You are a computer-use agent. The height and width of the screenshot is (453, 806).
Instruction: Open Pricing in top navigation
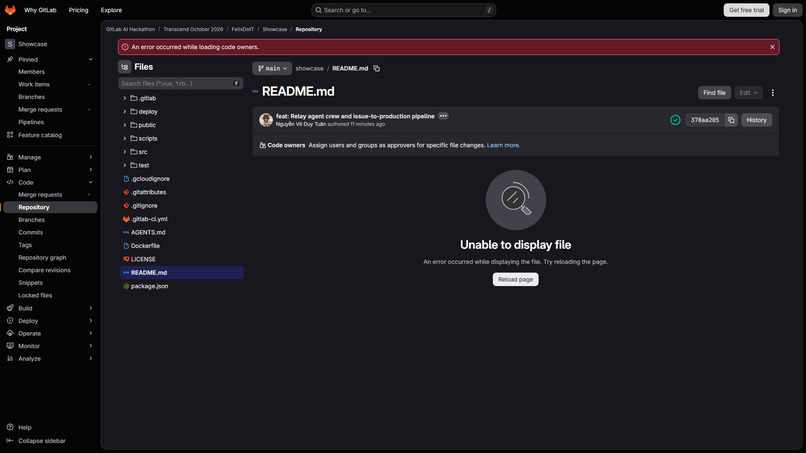(79, 10)
